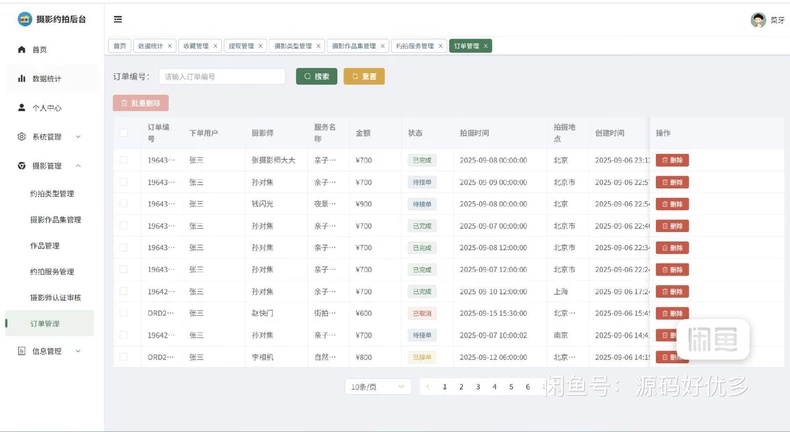Click the photographer name 李相机
The width and height of the screenshot is (790, 432).
pyautogui.click(x=262, y=357)
